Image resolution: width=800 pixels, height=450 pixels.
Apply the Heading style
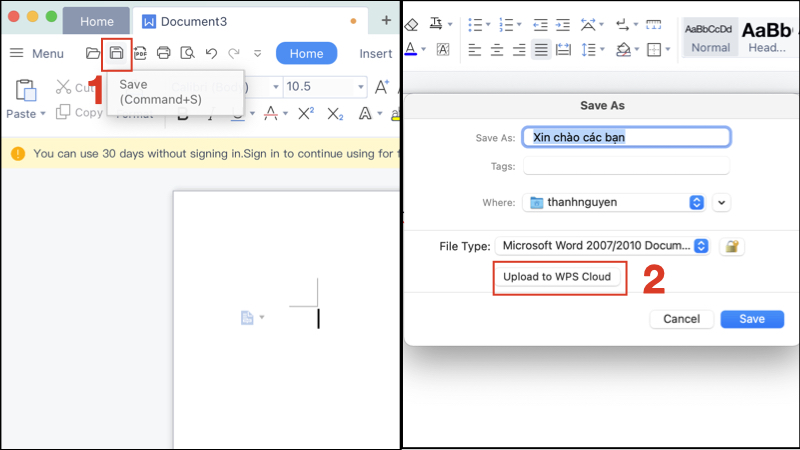tap(767, 38)
